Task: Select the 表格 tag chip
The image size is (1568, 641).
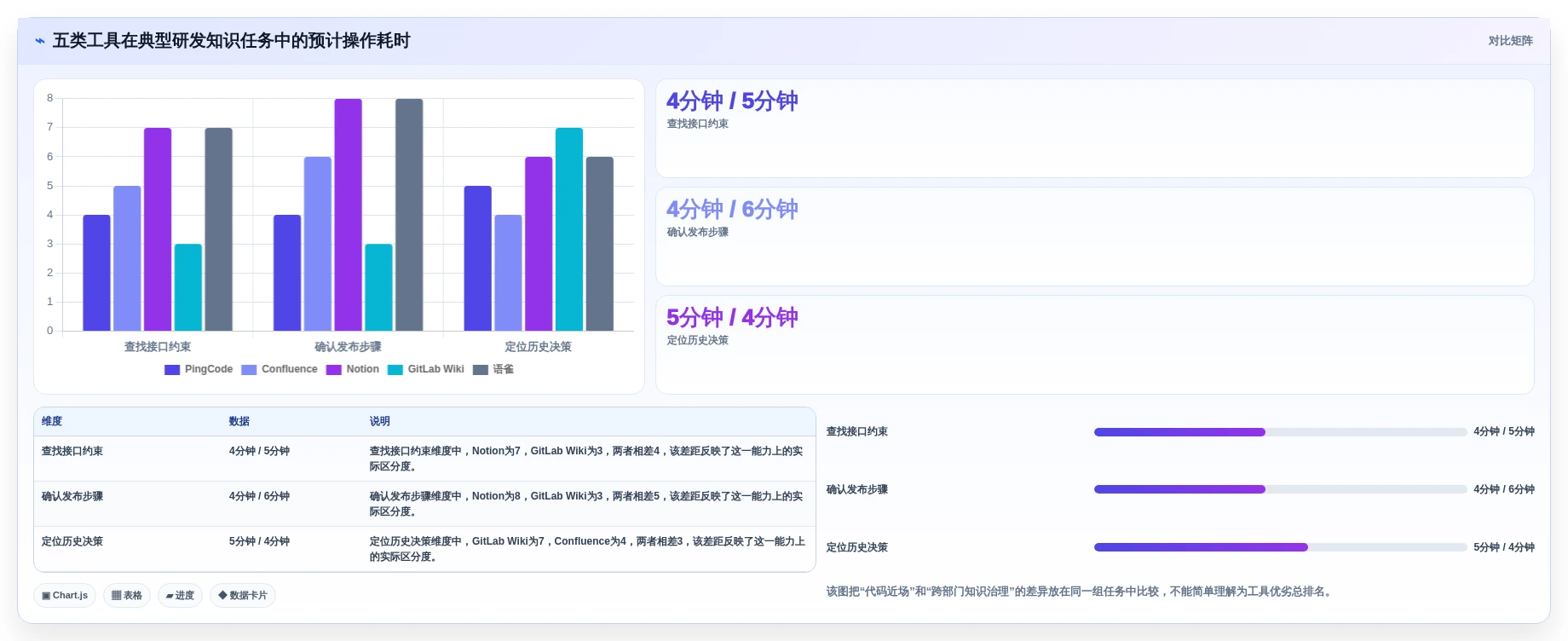Action: [x=127, y=595]
